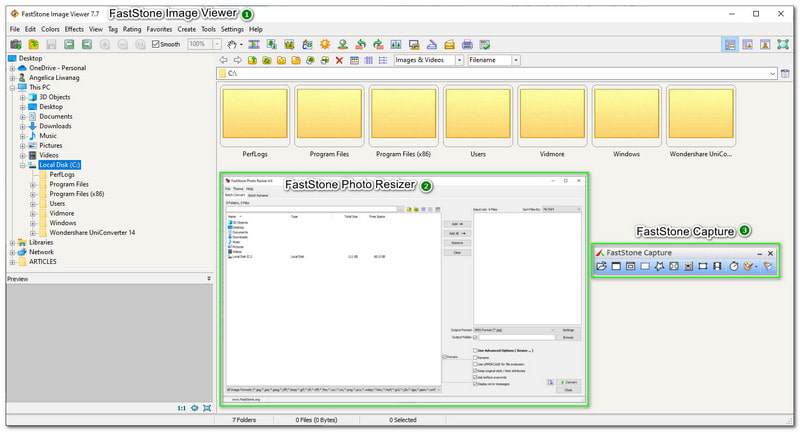The height and width of the screenshot is (432, 800).
Task: Expand the Libraries tree node
Action: pos(11,242)
